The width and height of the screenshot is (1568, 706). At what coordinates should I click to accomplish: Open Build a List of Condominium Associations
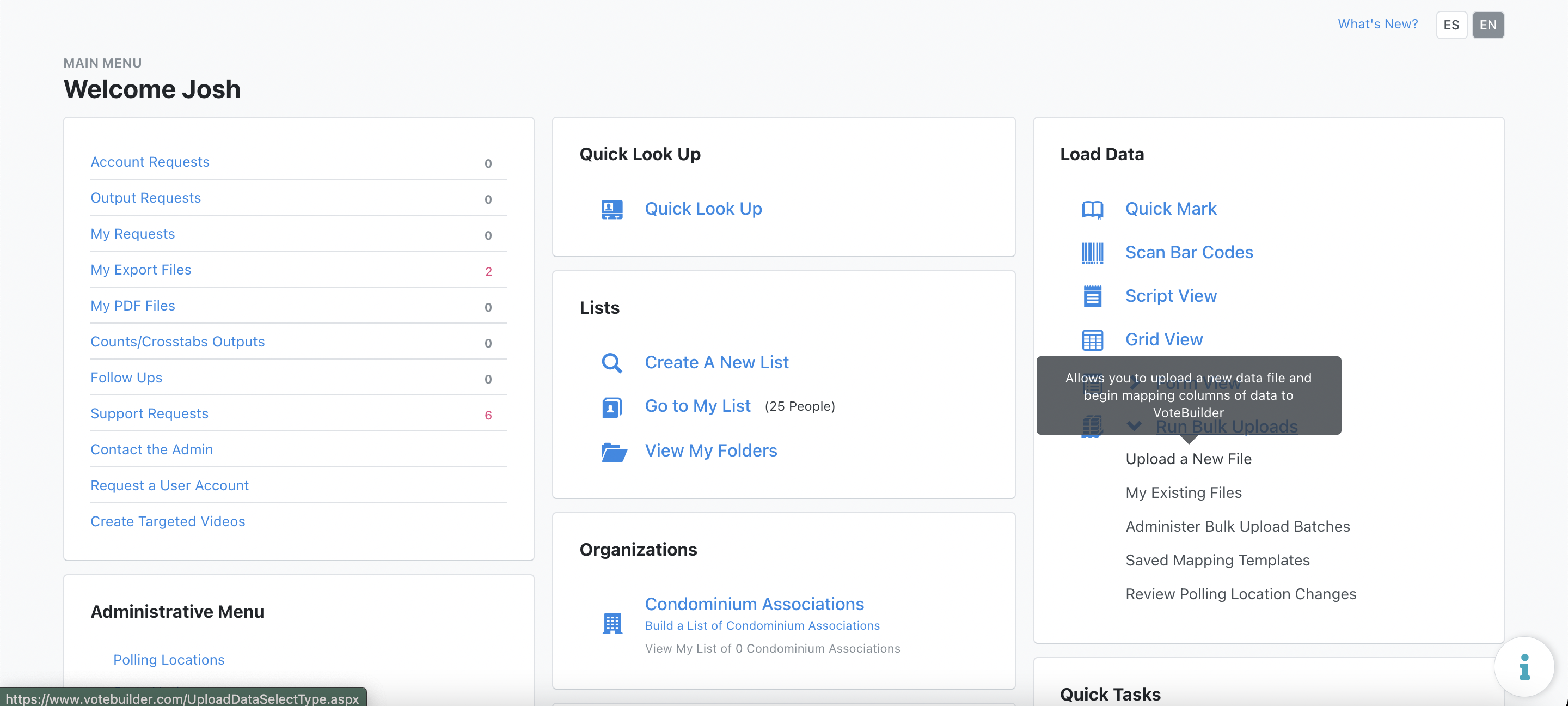[762, 625]
